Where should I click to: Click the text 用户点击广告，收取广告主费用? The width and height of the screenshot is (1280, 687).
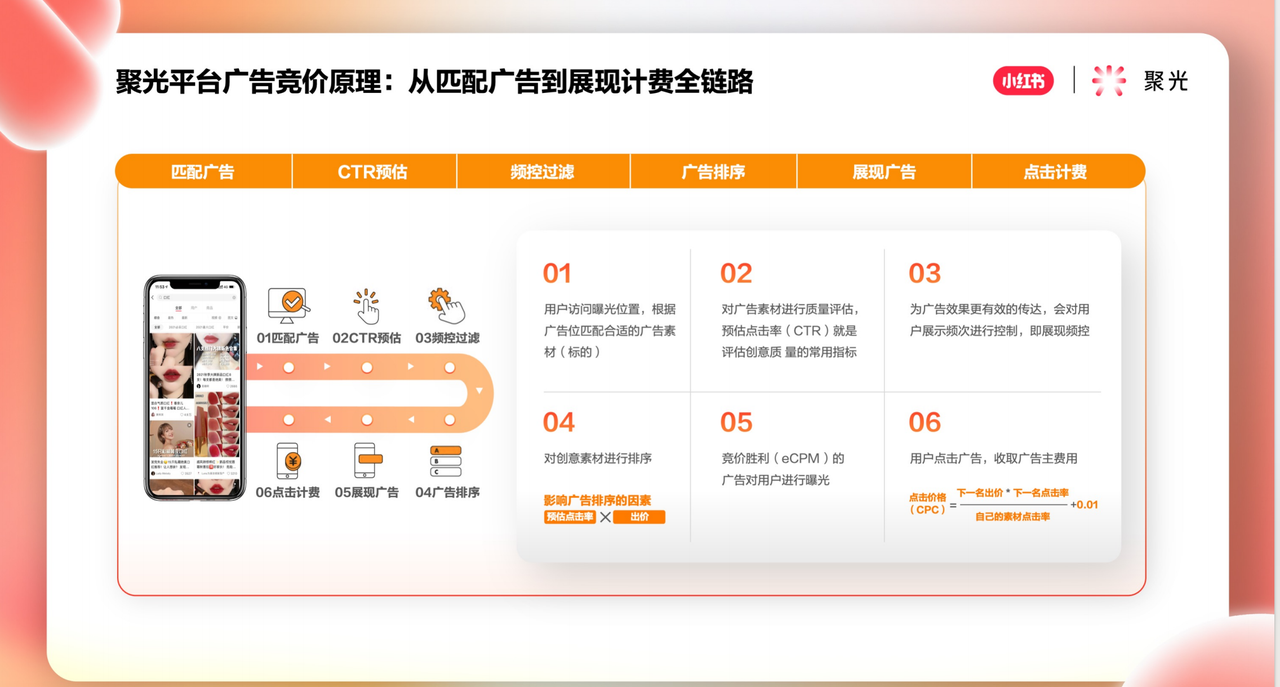point(993,458)
